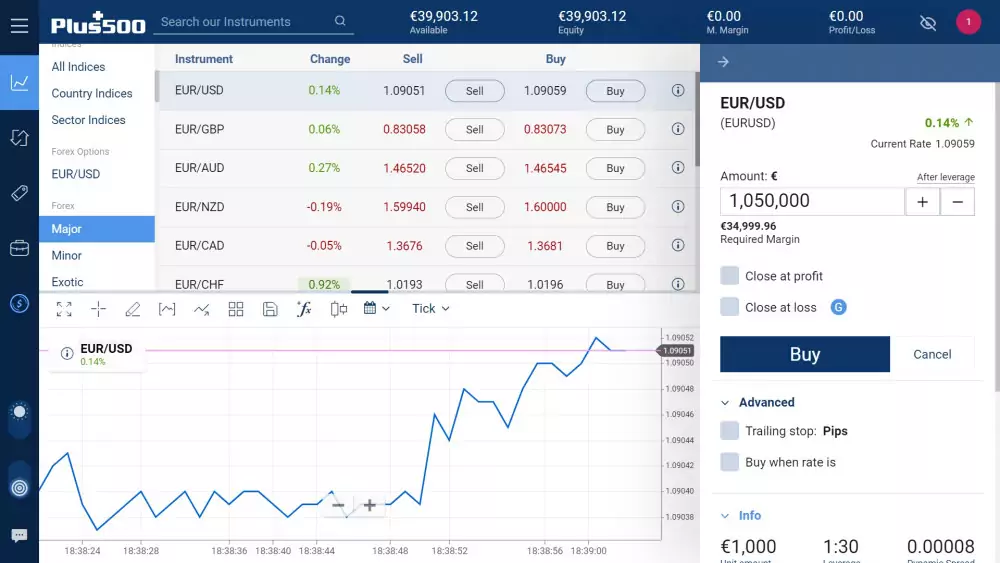Enable the Trailing stop checkbox
The image size is (1000, 563).
[x=730, y=430]
